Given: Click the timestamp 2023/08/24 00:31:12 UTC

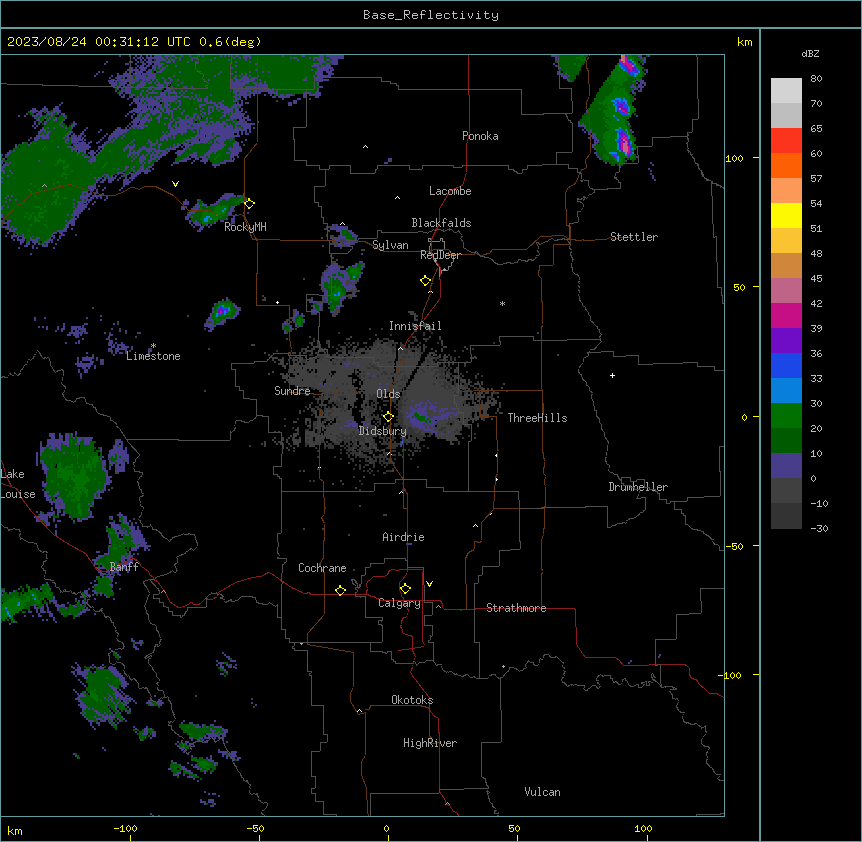Looking at the screenshot, I should 99,42.
